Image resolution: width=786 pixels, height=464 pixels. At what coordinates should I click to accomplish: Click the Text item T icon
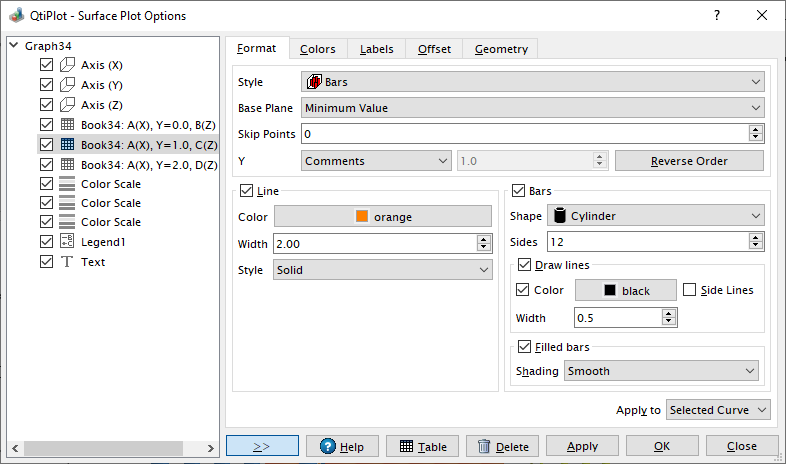coord(67,262)
